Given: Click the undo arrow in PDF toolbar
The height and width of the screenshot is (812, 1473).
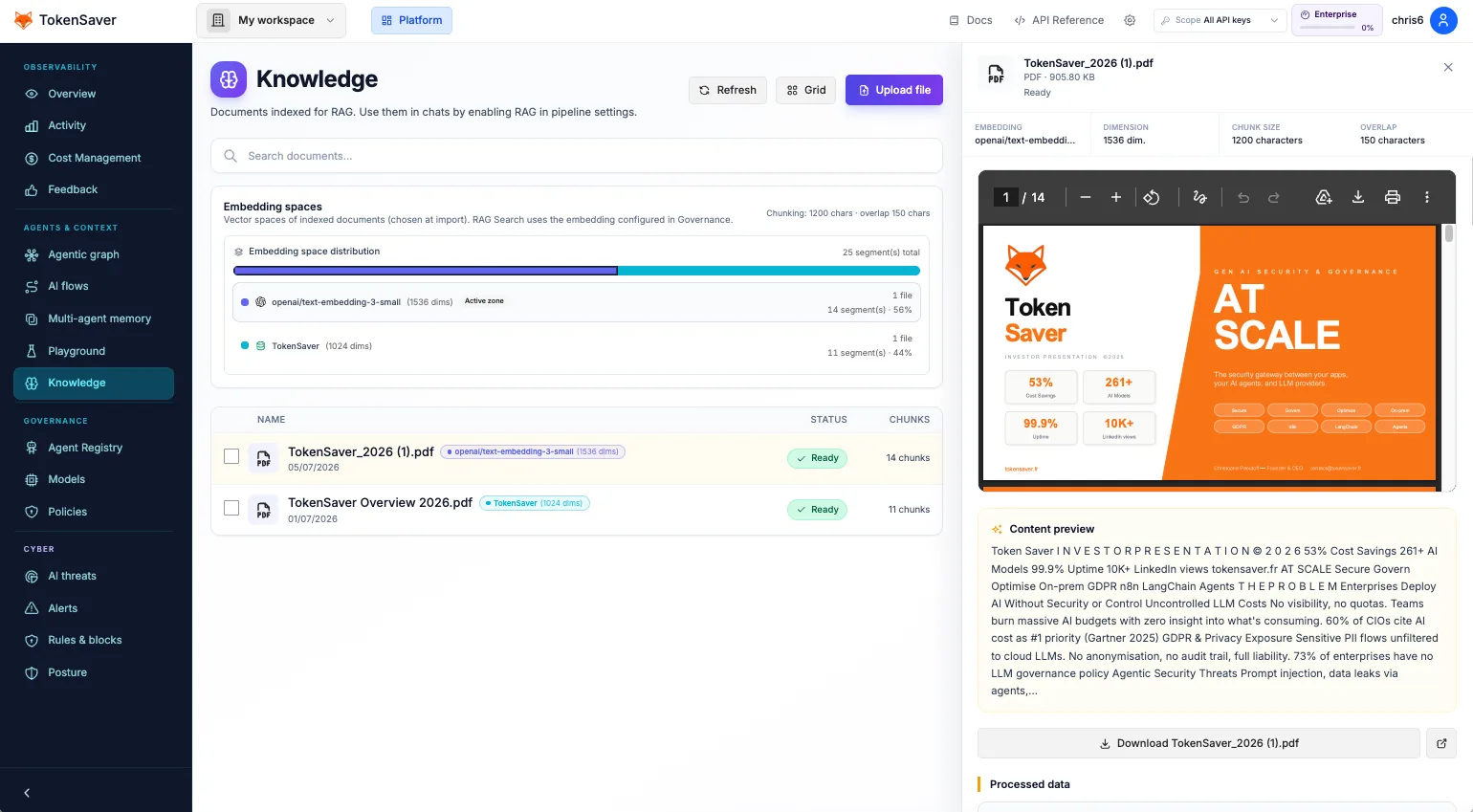Looking at the screenshot, I should pyautogui.click(x=1243, y=197).
